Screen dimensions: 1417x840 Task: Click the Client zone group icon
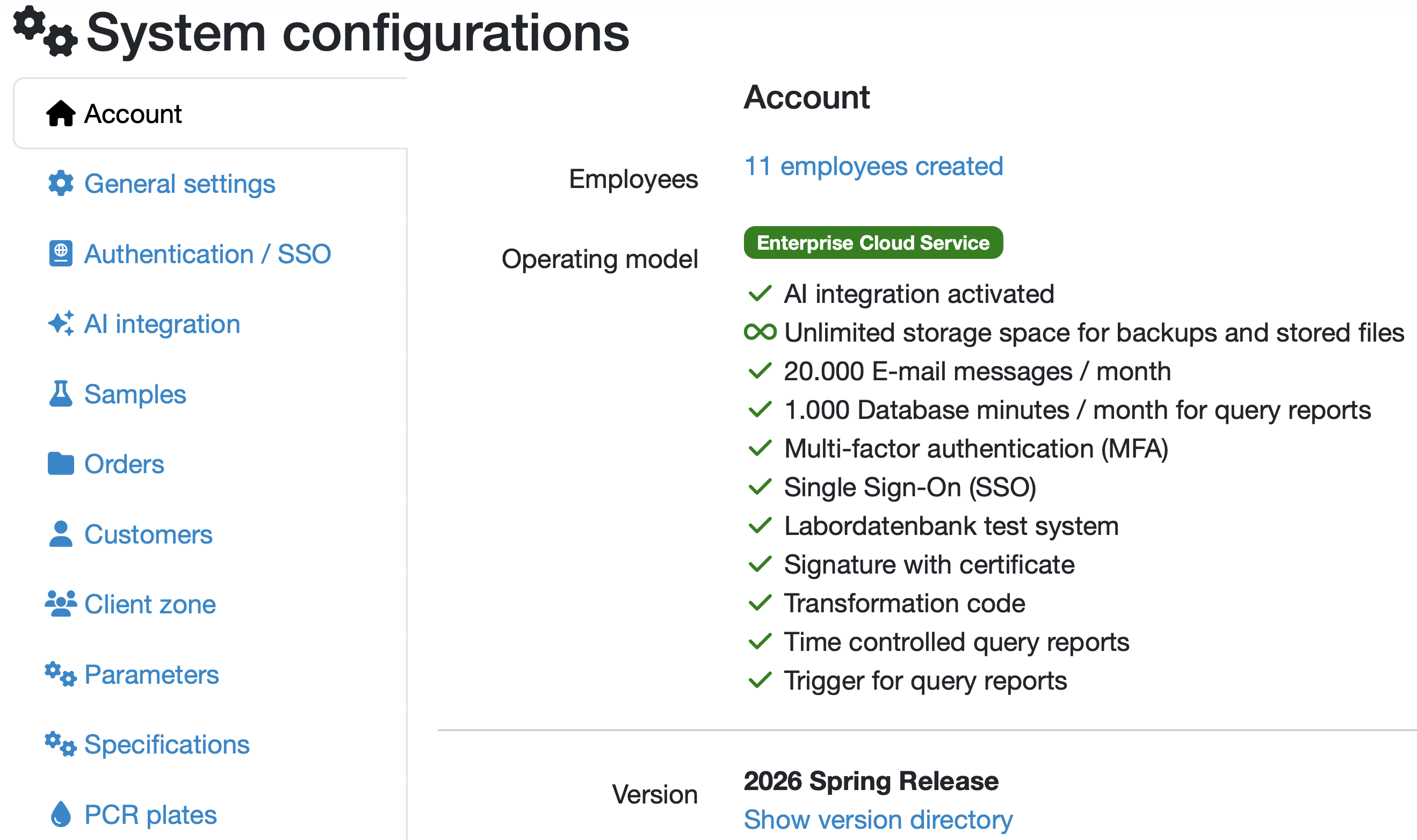(61, 603)
